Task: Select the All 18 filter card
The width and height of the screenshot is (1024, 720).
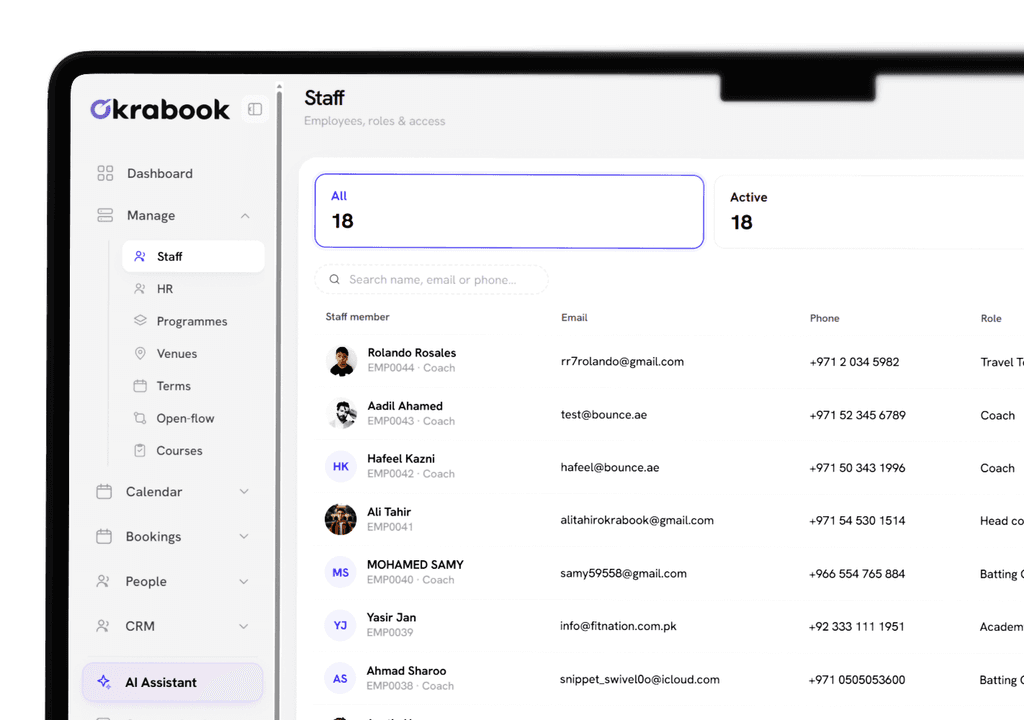Action: pos(509,211)
